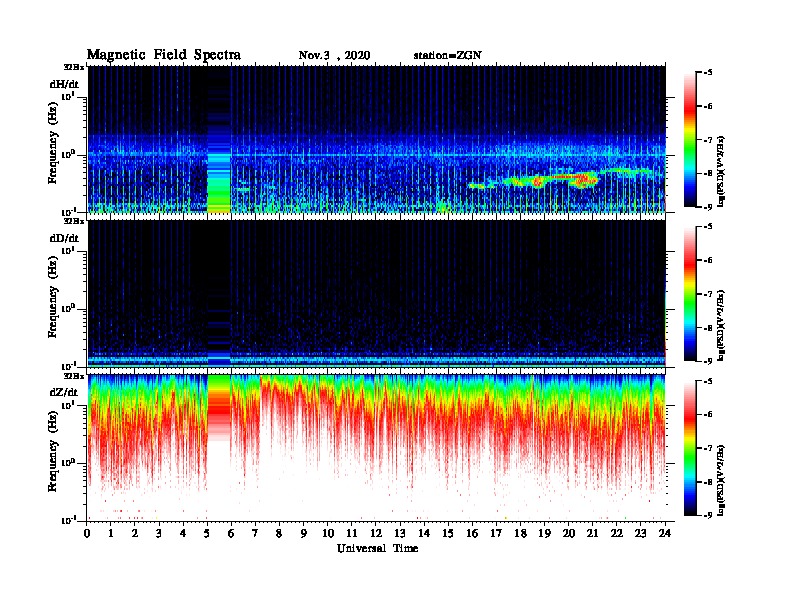Click the 'Frequency (Hz)' label of the dD/dt panel
Viewport: 792px width, 612px height.
tap(53, 297)
